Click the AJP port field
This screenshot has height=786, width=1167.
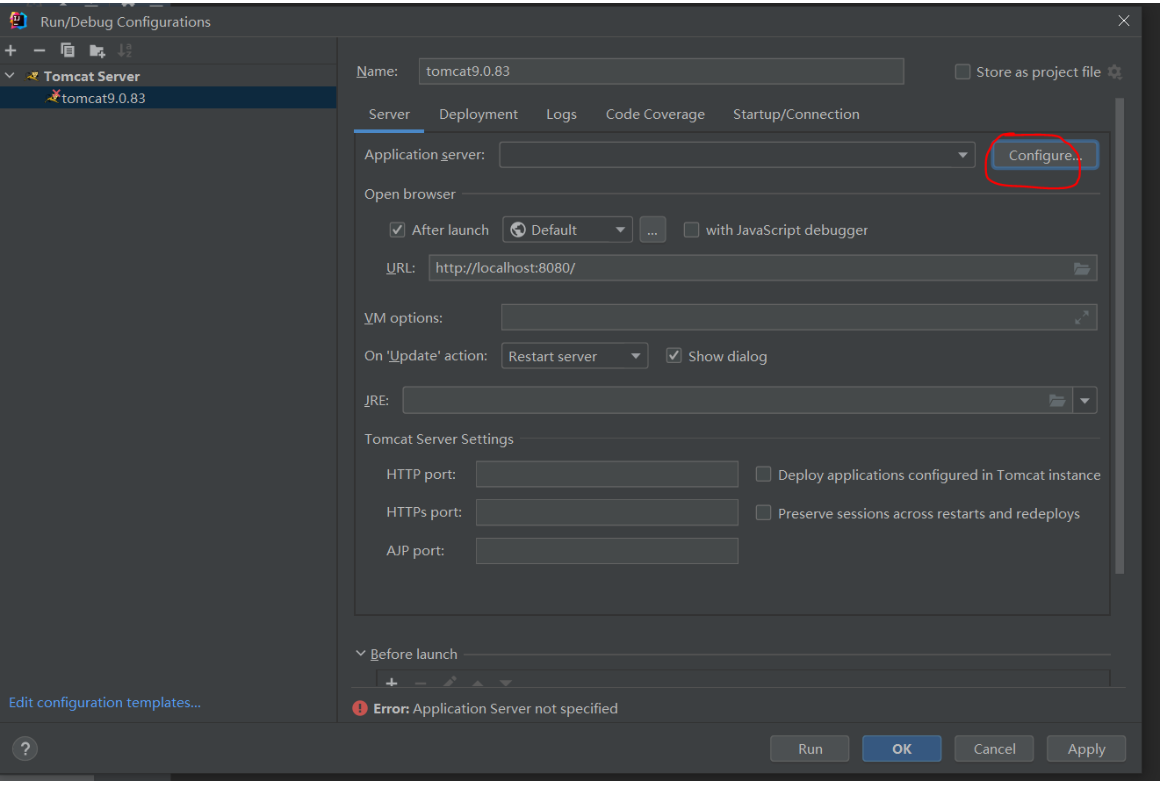click(x=607, y=552)
